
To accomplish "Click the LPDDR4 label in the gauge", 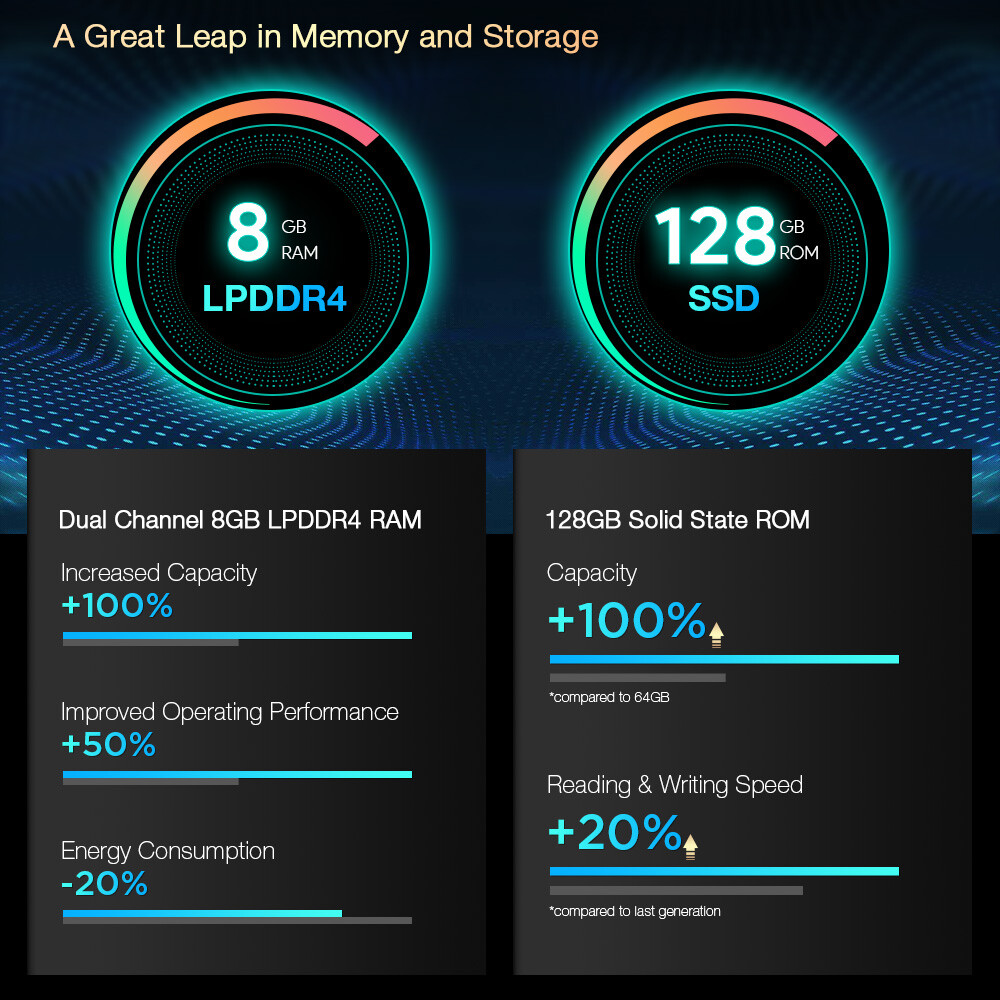I will (x=274, y=298).
